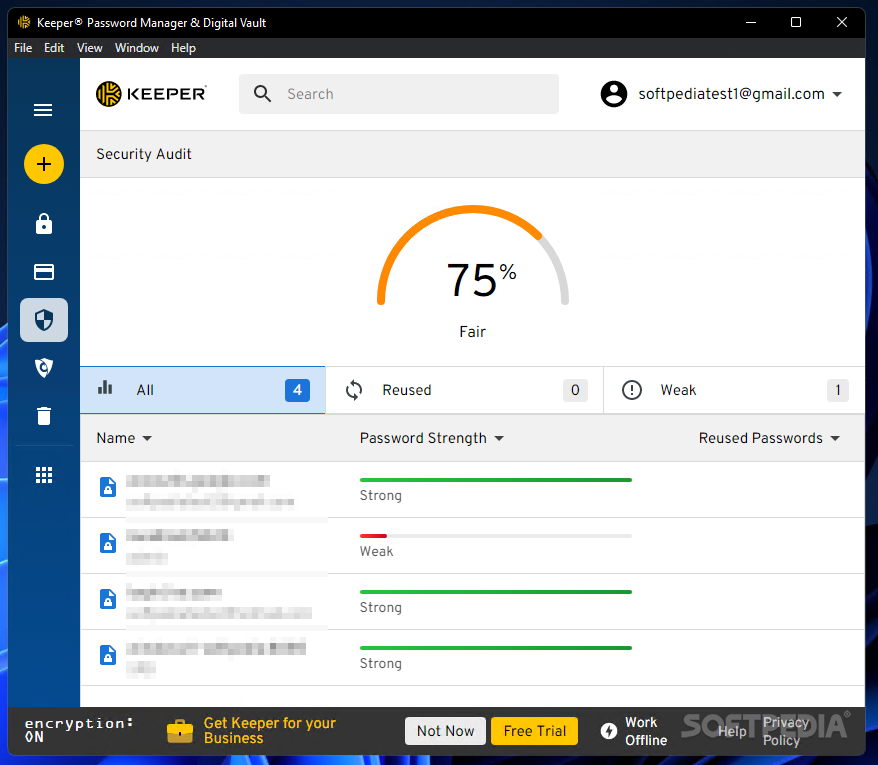Click the Work Offline lightning icon
The height and width of the screenshot is (765, 878).
pos(609,731)
